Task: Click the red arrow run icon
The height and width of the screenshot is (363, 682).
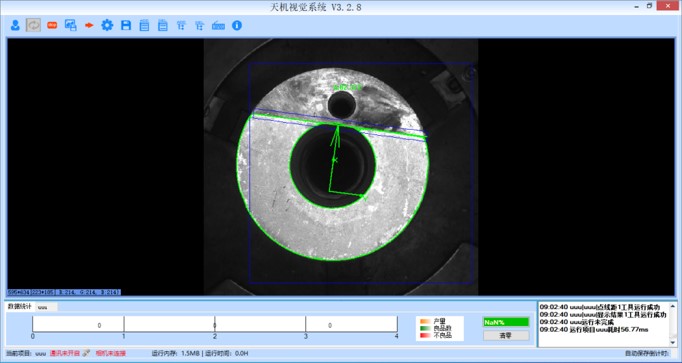Action: pyautogui.click(x=89, y=25)
